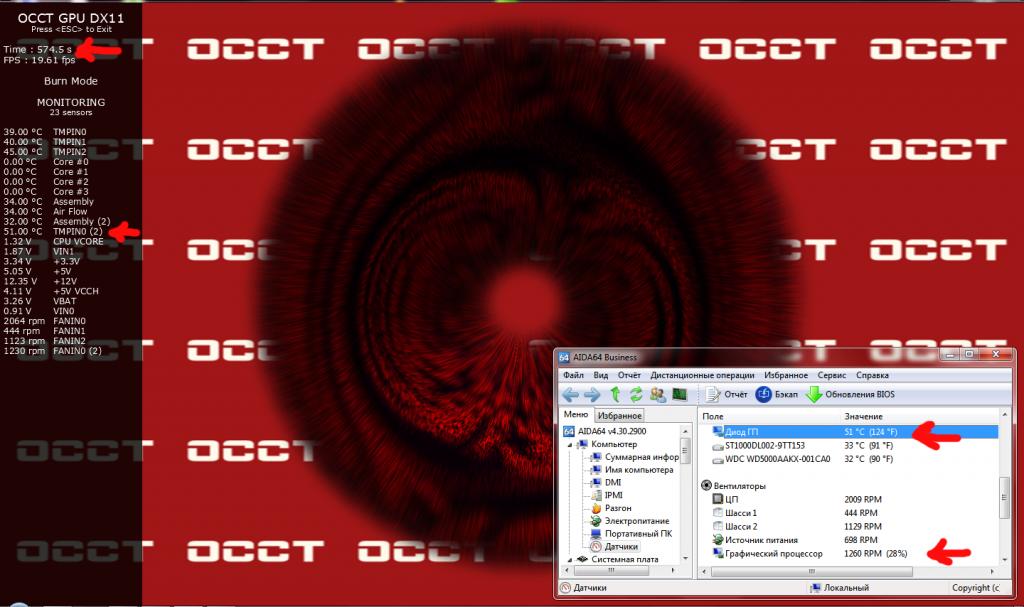Click the FPS : 19.61 fps line in OCCT
Screen dimensions: 1024x607
[39, 59]
